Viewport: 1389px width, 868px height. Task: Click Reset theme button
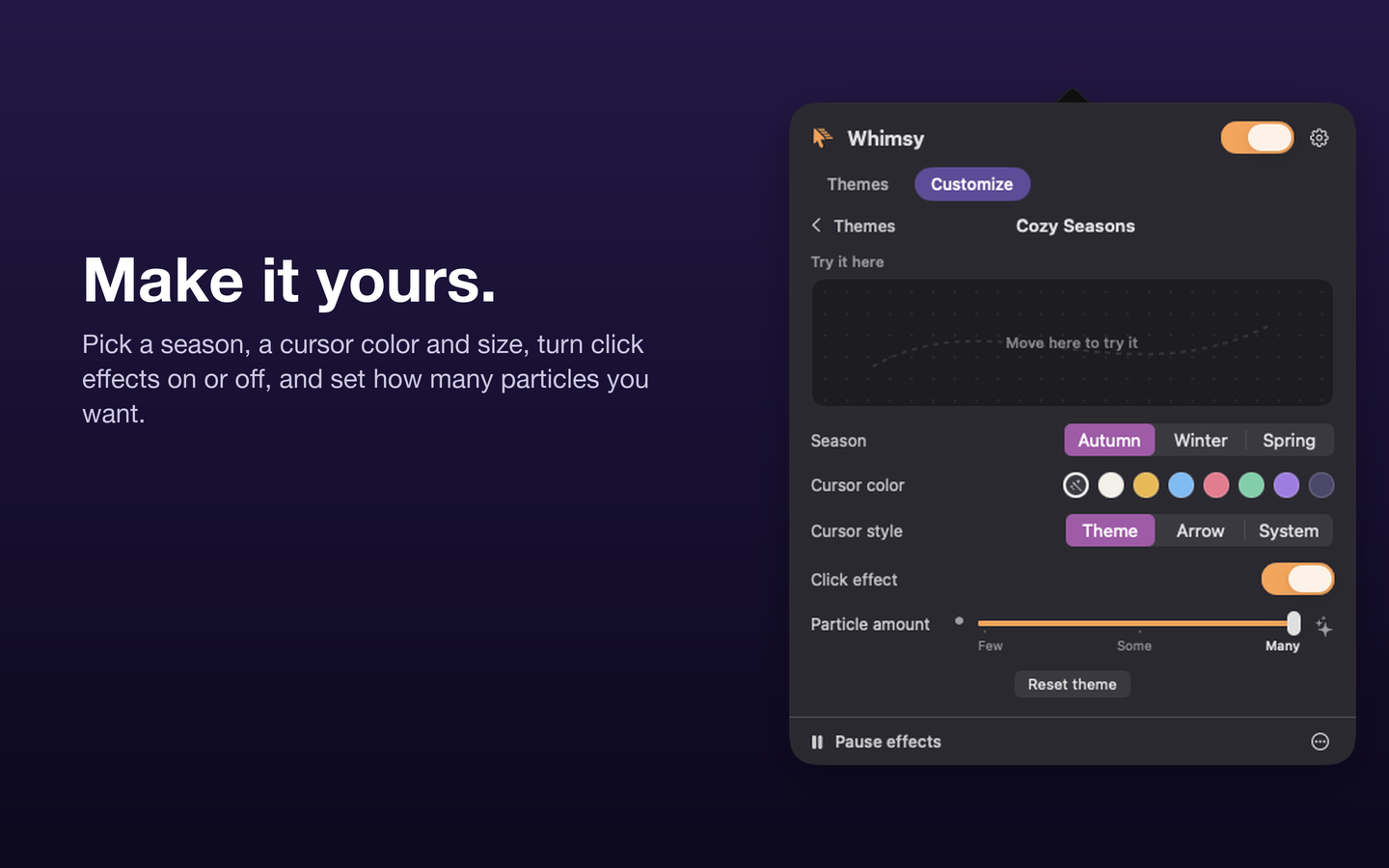[1072, 684]
